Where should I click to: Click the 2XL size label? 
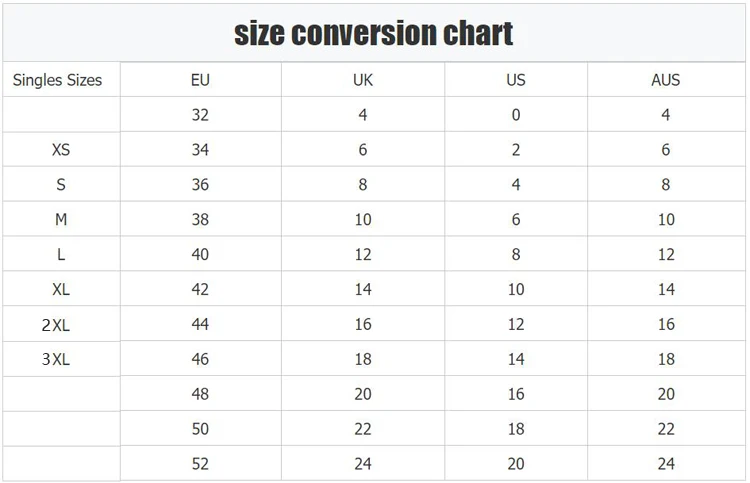(57, 324)
